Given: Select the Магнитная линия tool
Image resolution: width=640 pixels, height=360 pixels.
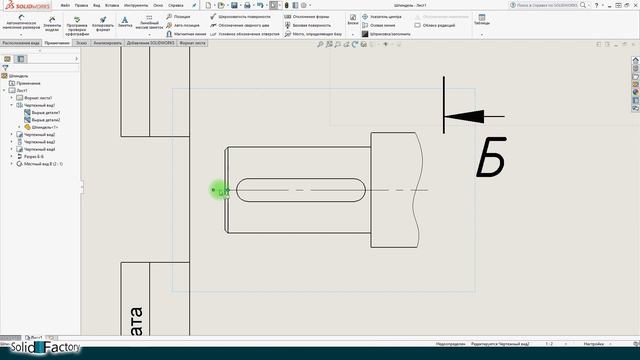Looking at the screenshot, I should tap(186, 34).
